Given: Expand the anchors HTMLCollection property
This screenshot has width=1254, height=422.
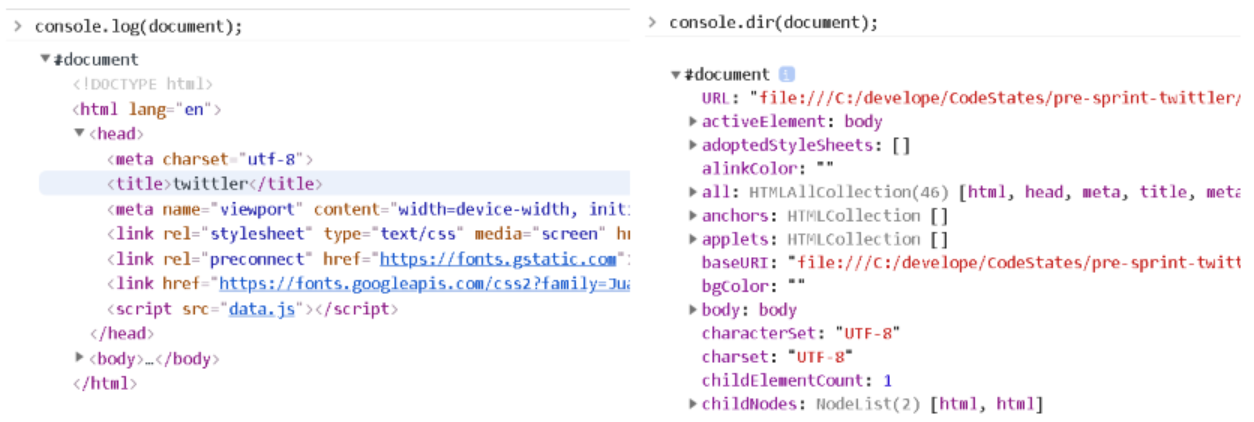Looking at the screenshot, I should point(693,216).
